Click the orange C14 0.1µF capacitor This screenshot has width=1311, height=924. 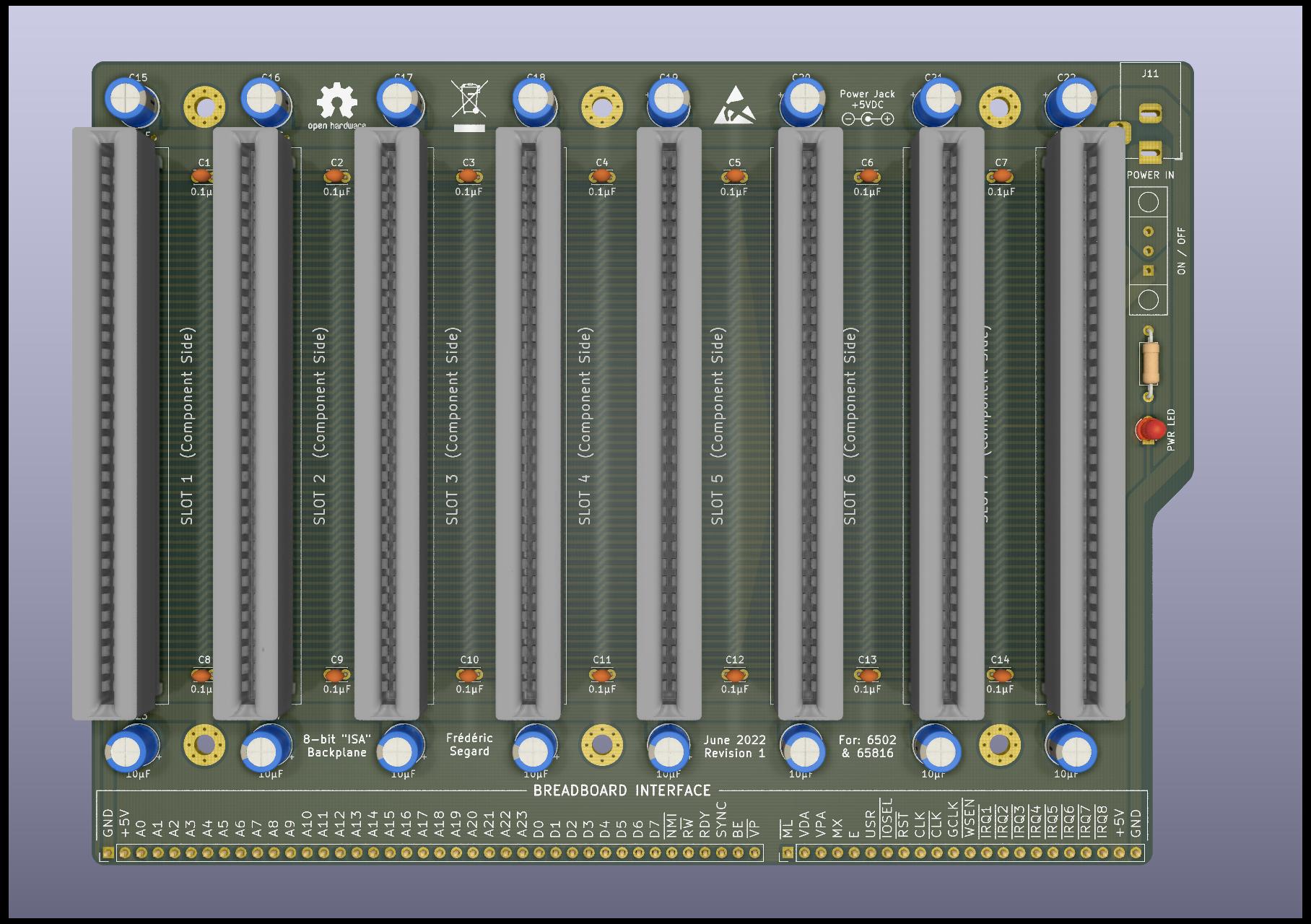click(1000, 675)
